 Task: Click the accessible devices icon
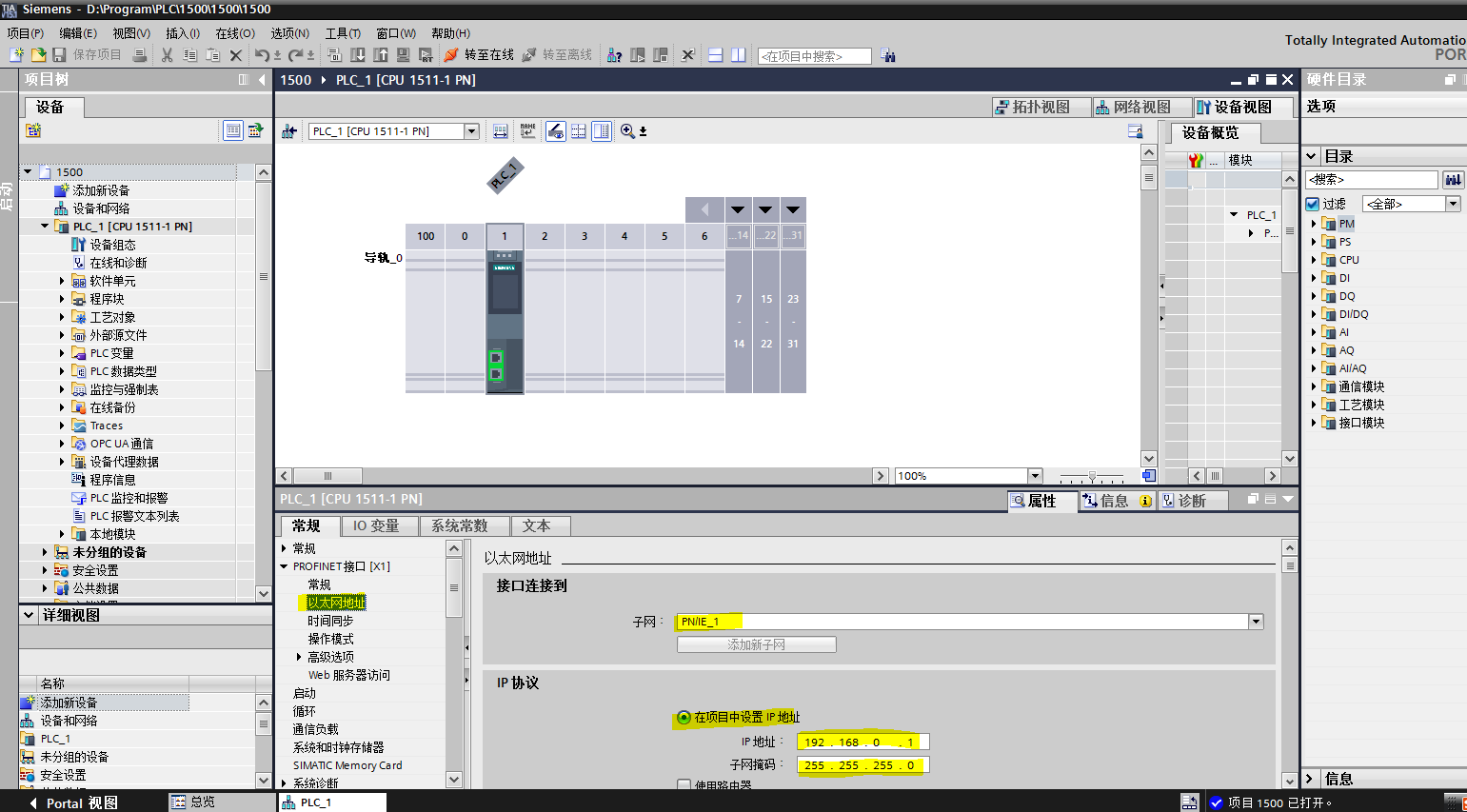pyautogui.click(x=614, y=55)
